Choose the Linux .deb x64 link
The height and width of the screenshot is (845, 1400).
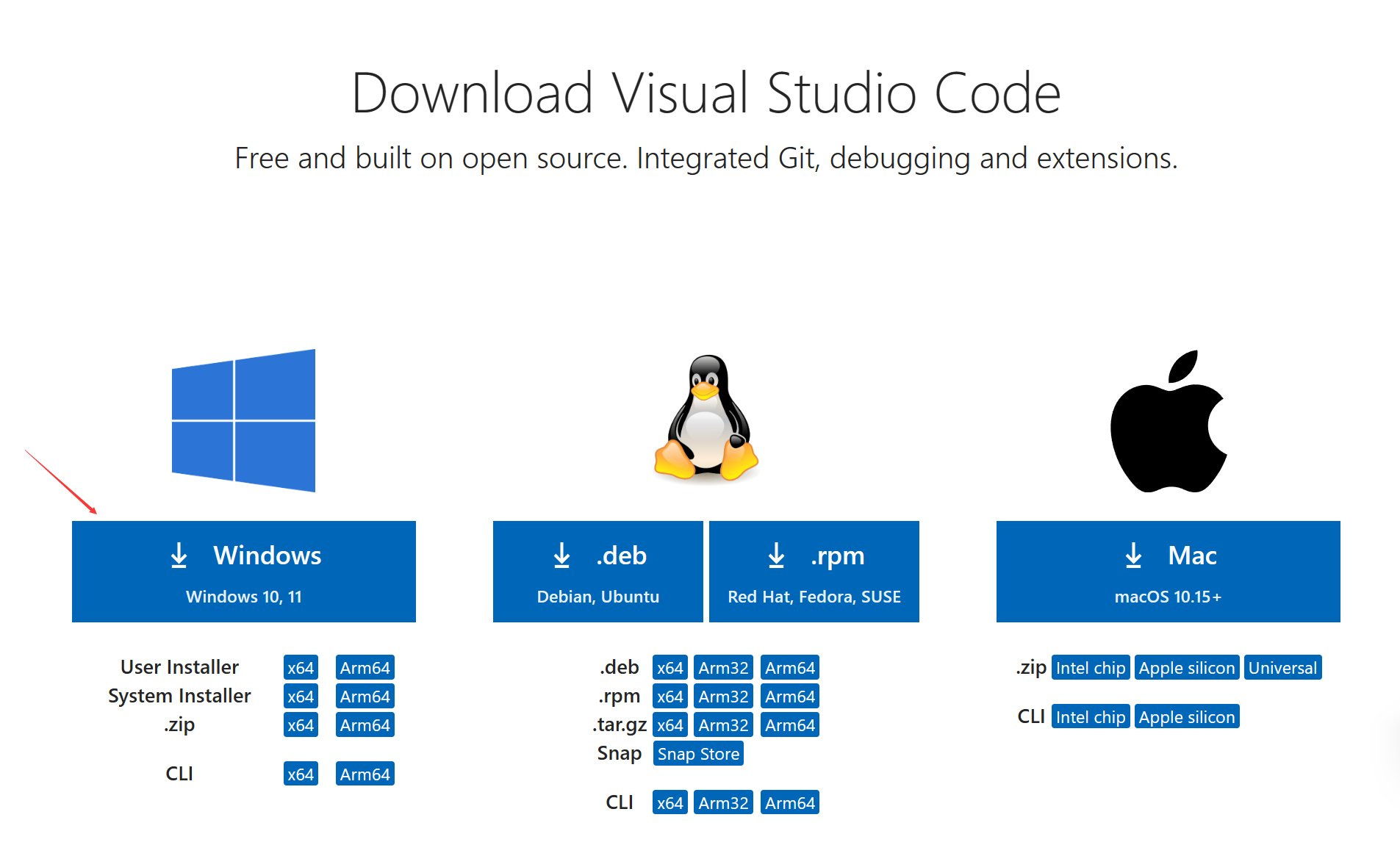670,667
